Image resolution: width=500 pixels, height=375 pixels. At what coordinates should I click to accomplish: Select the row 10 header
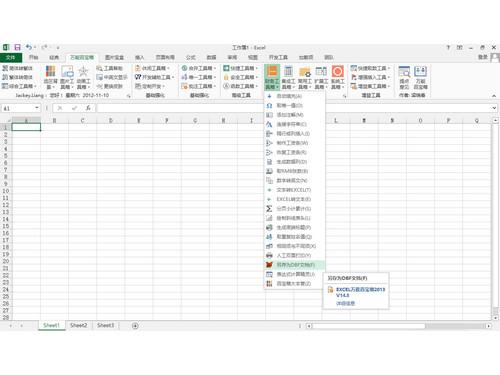pos(6,191)
